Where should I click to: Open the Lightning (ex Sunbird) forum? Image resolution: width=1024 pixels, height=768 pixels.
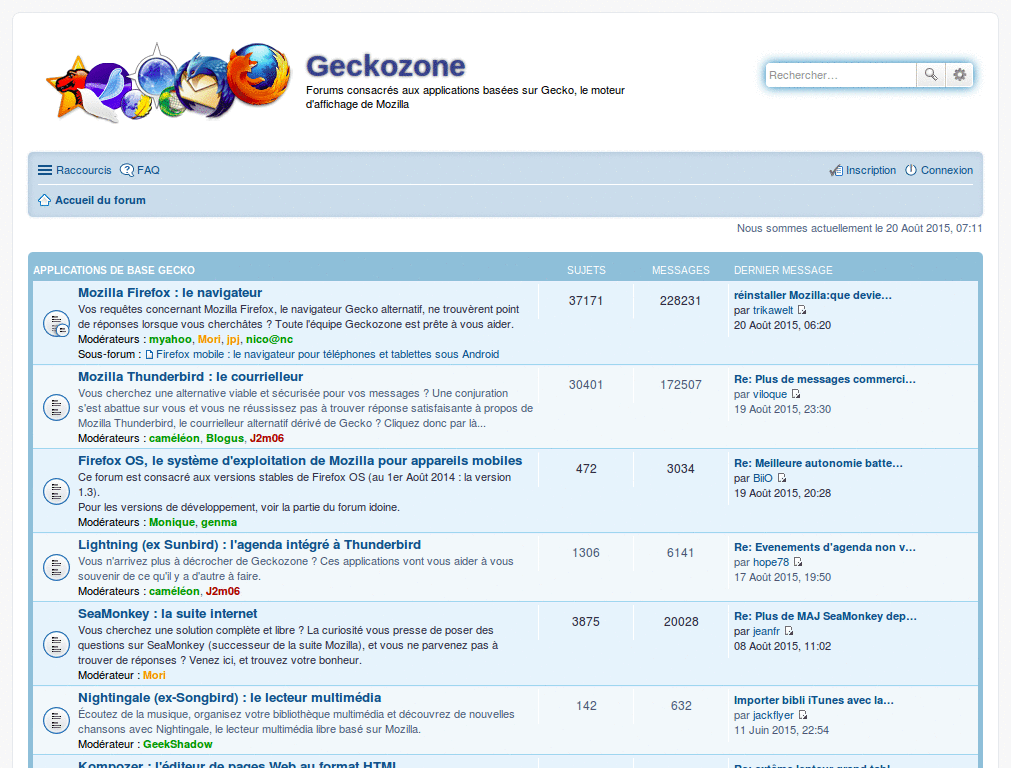(249, 545)
